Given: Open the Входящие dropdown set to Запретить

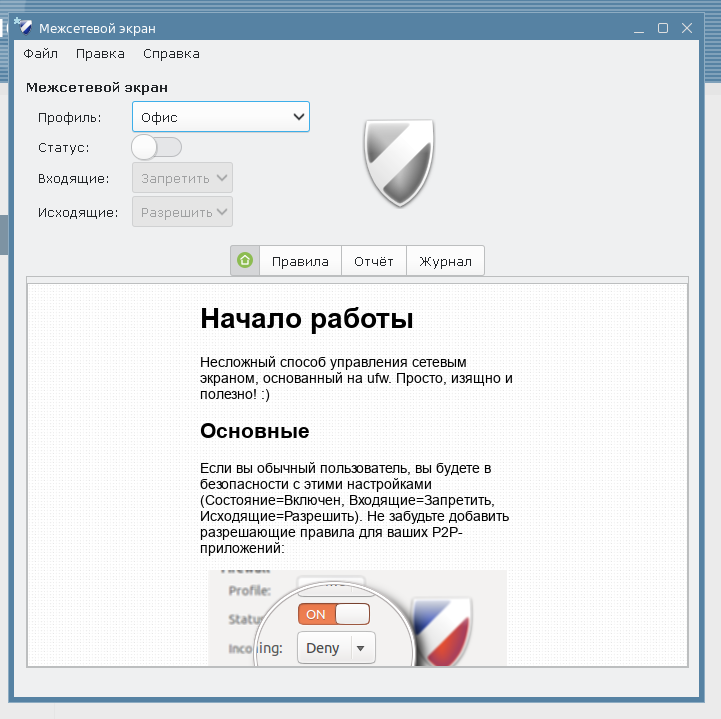Looking at the screenshot, I should coord(182,178).
